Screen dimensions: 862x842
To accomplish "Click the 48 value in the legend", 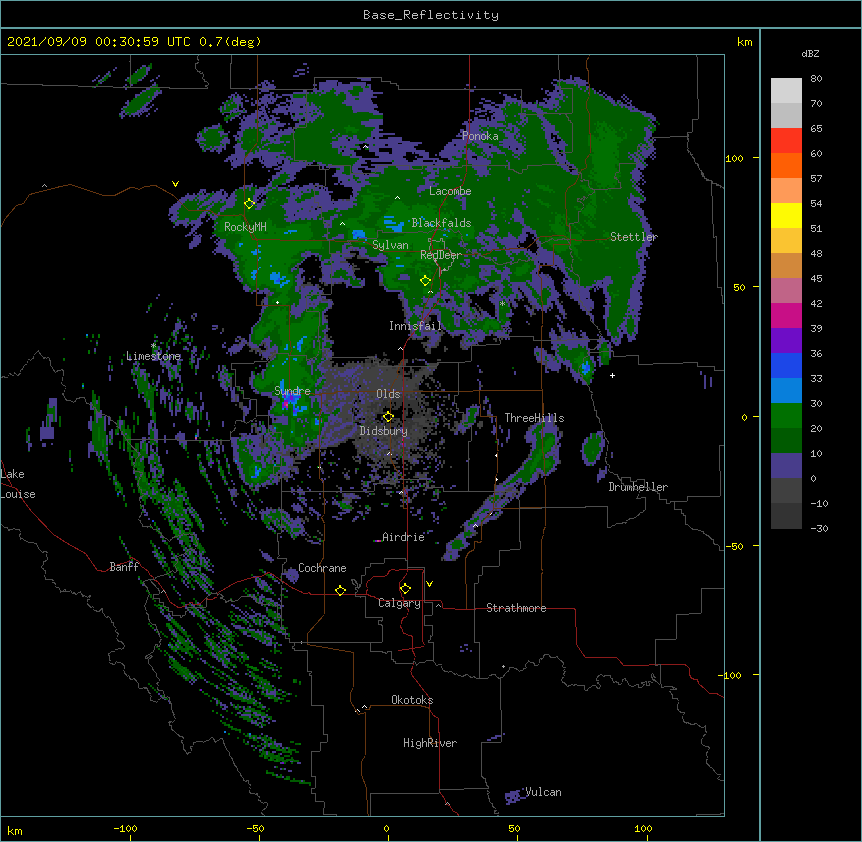I will [816, 253].
